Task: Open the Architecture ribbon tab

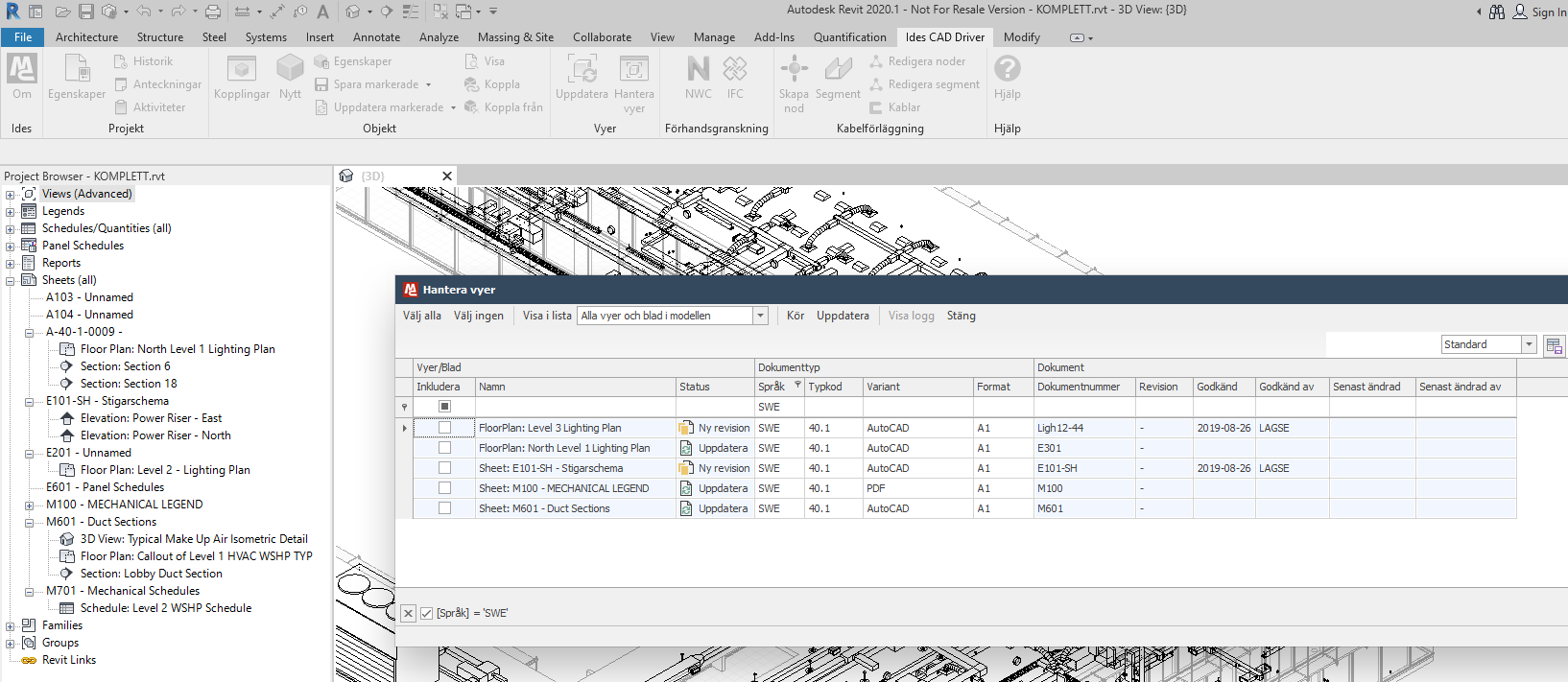Action: [x=86, y=37]
